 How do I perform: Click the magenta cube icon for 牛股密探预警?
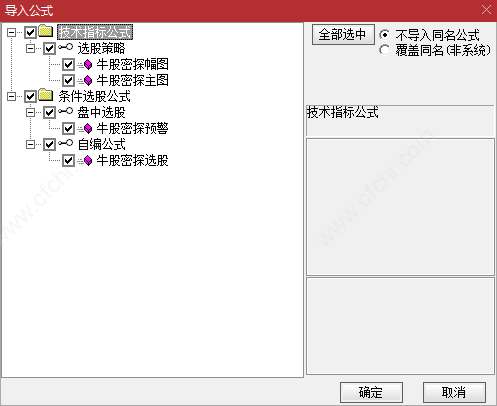coord(88,128)
